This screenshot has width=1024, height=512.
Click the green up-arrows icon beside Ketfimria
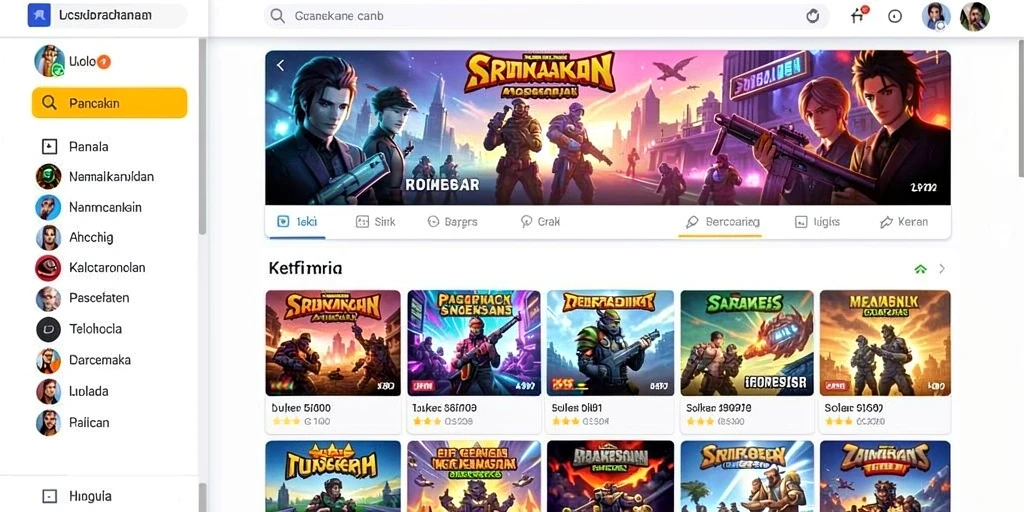920,268
